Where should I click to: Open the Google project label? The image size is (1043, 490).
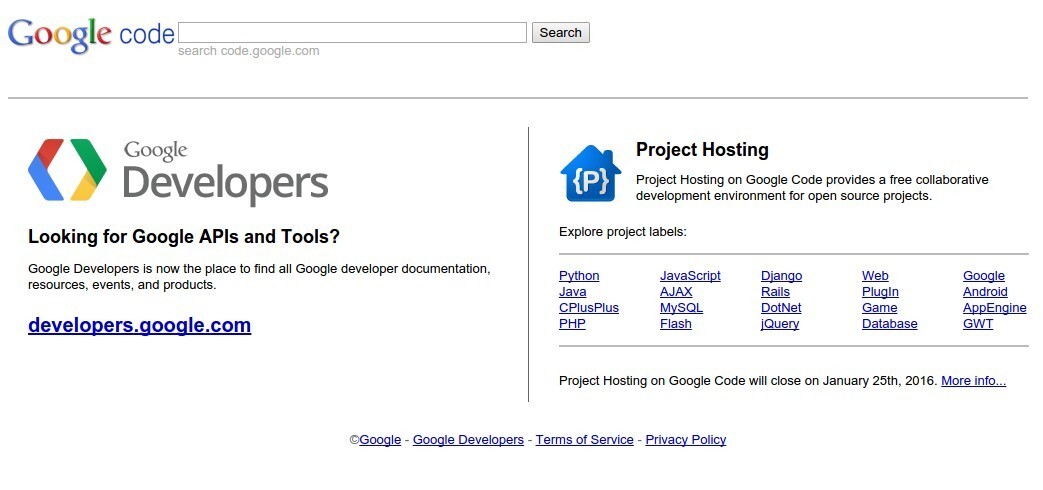pyautogui.click(x=984, y=276)
